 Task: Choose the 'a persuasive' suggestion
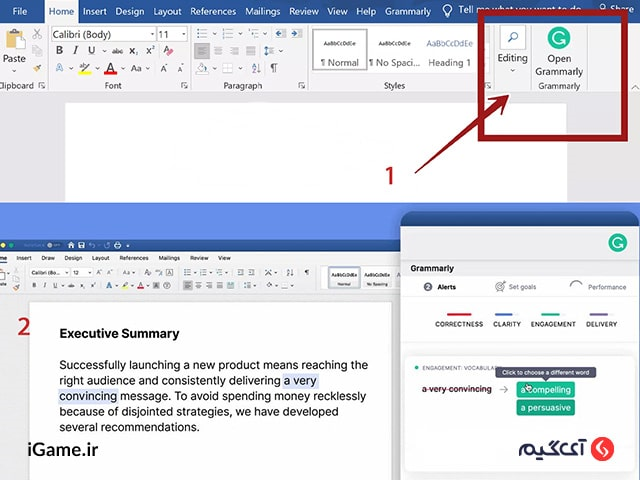[545, 407]
